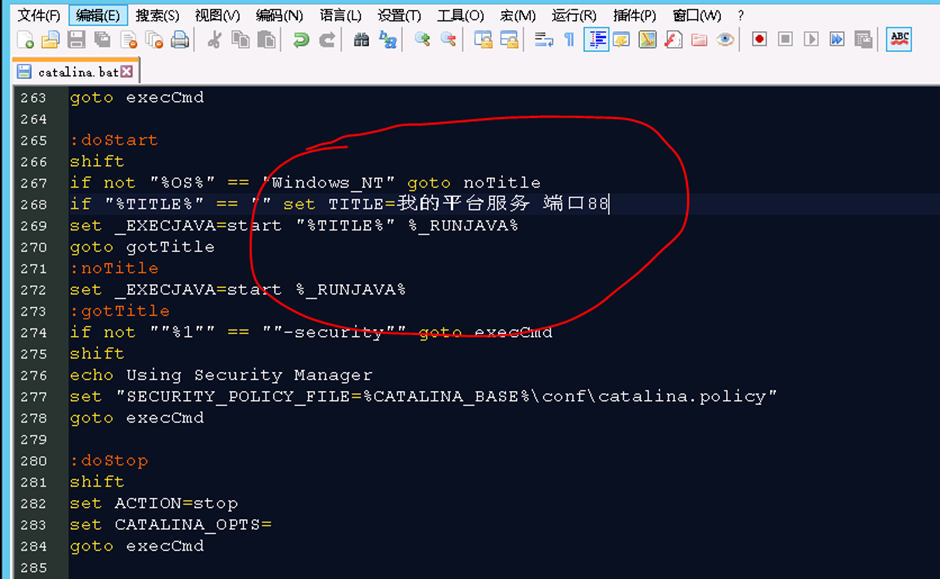Toggle synchronize horizontal scrolling icon
The height and width of the screenshot is (579, 940).
click(508, 40)
